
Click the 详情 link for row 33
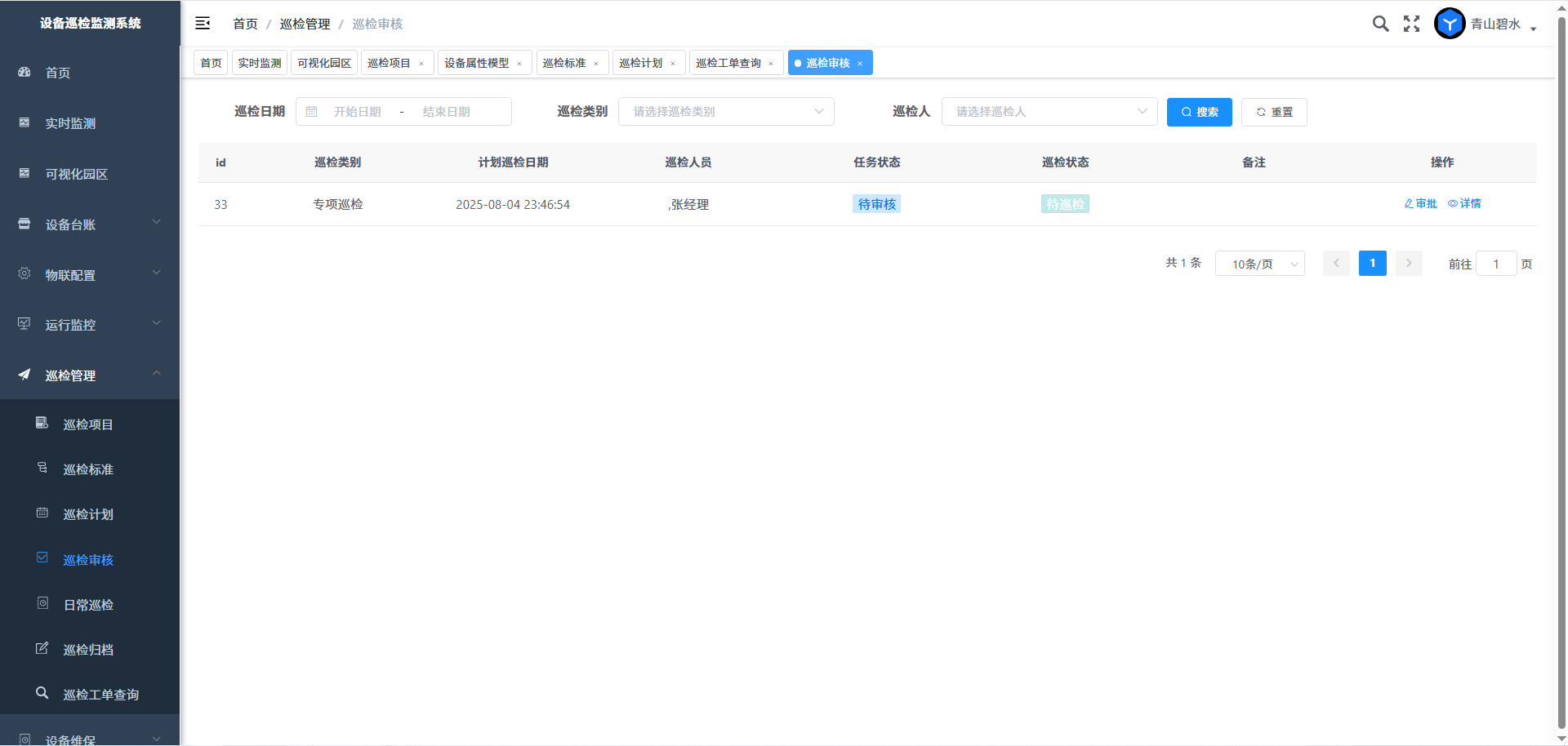(1464, 204)
